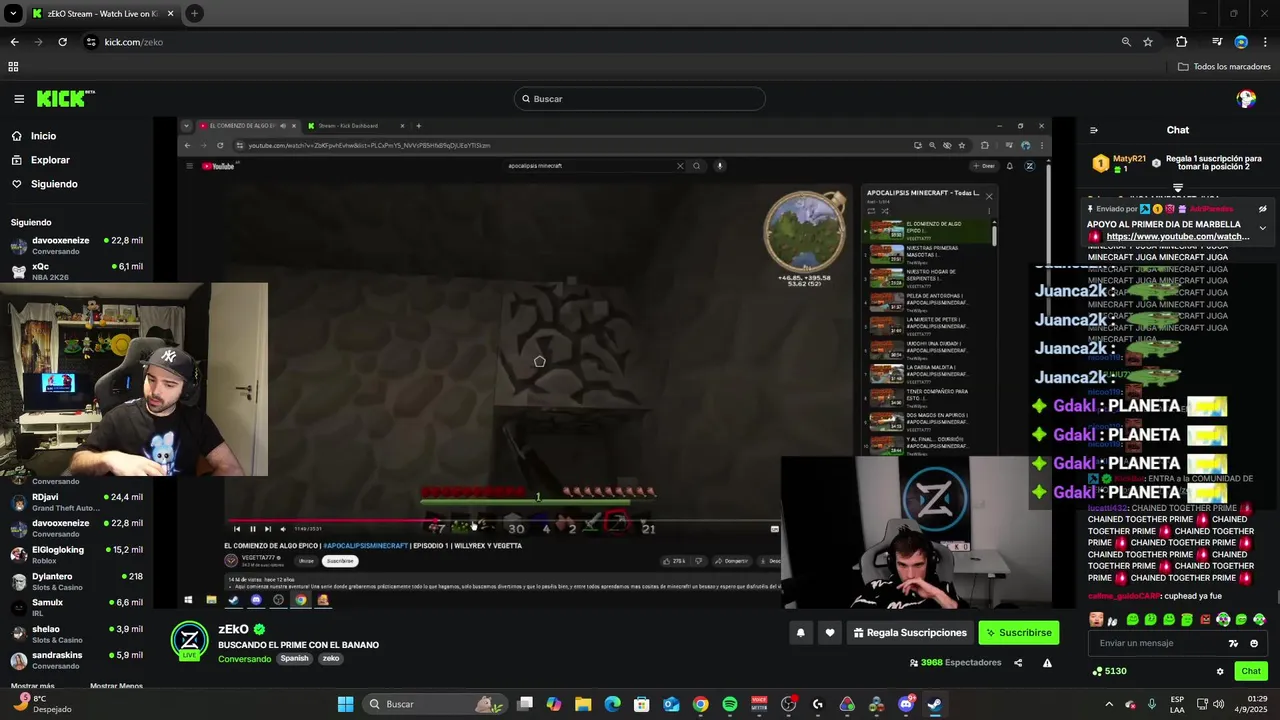Open Windows Start menu
The height and width of the screenshot is (720, 1280).
click(345, 704)
